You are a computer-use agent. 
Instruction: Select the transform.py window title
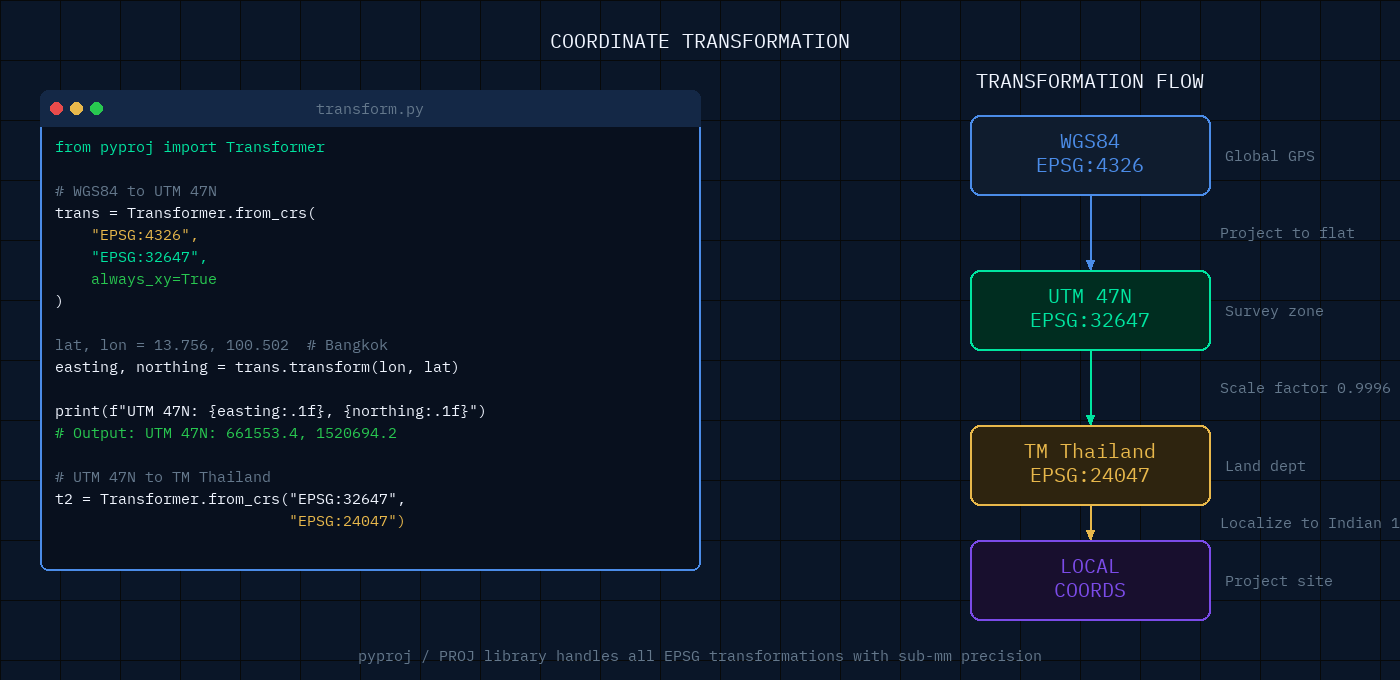pyautogui.click(x=370, y=109)
